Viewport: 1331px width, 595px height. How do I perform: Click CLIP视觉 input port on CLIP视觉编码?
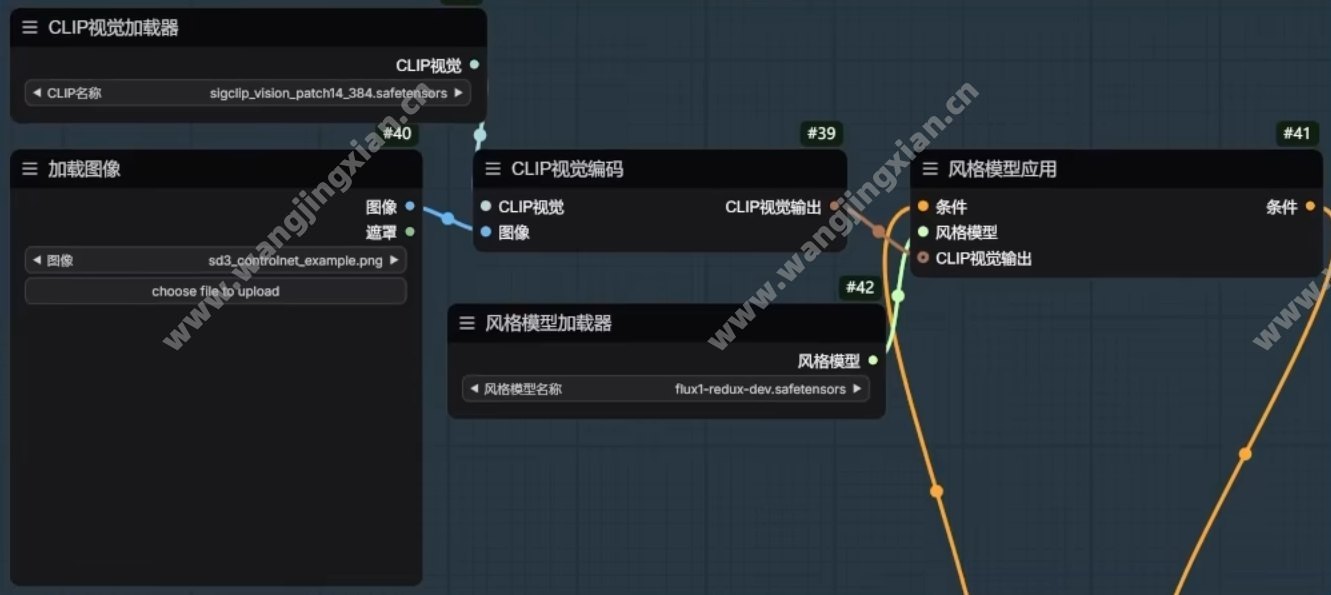click(x=485, y=207)
